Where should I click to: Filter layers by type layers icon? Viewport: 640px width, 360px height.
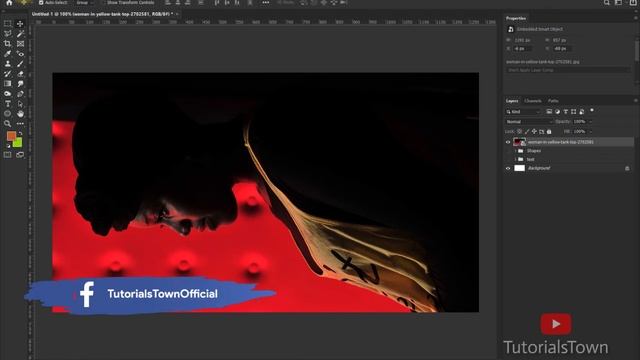(565, 111)
